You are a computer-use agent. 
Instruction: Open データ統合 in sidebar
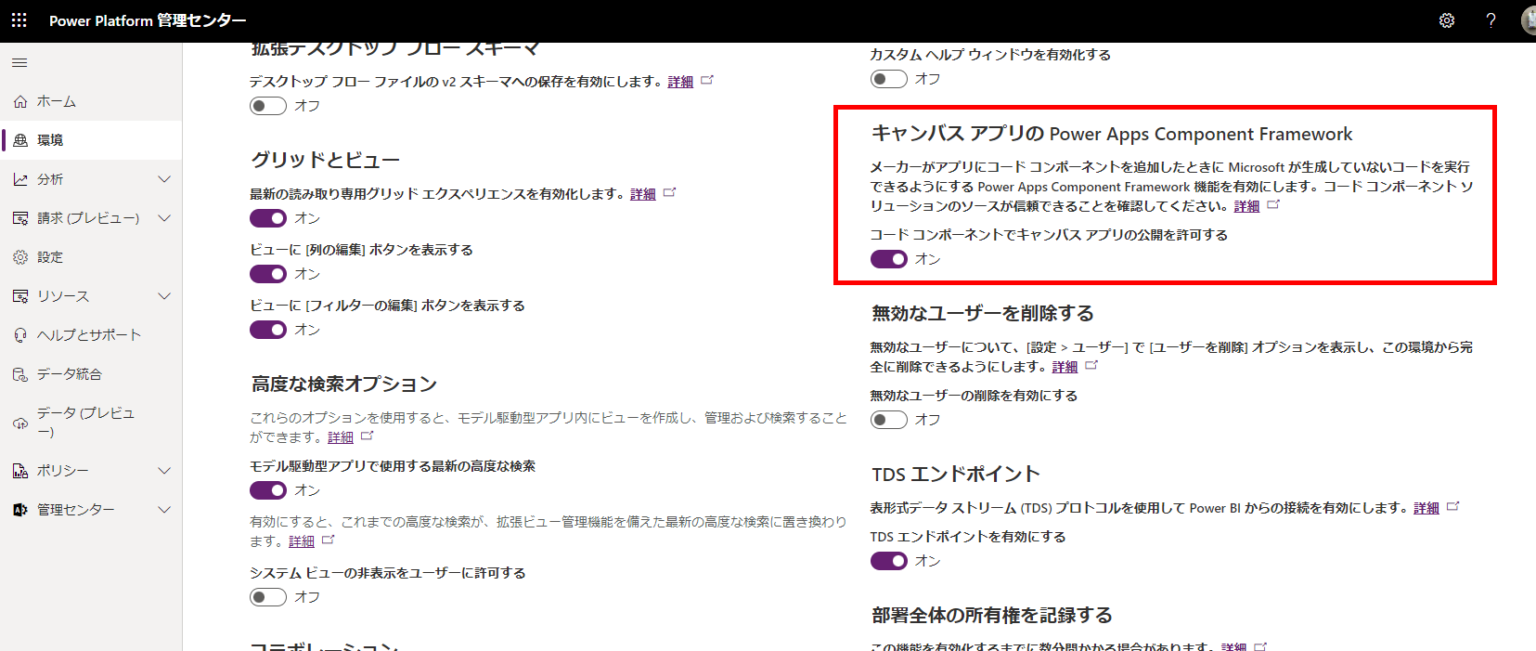tap(91, 374)
